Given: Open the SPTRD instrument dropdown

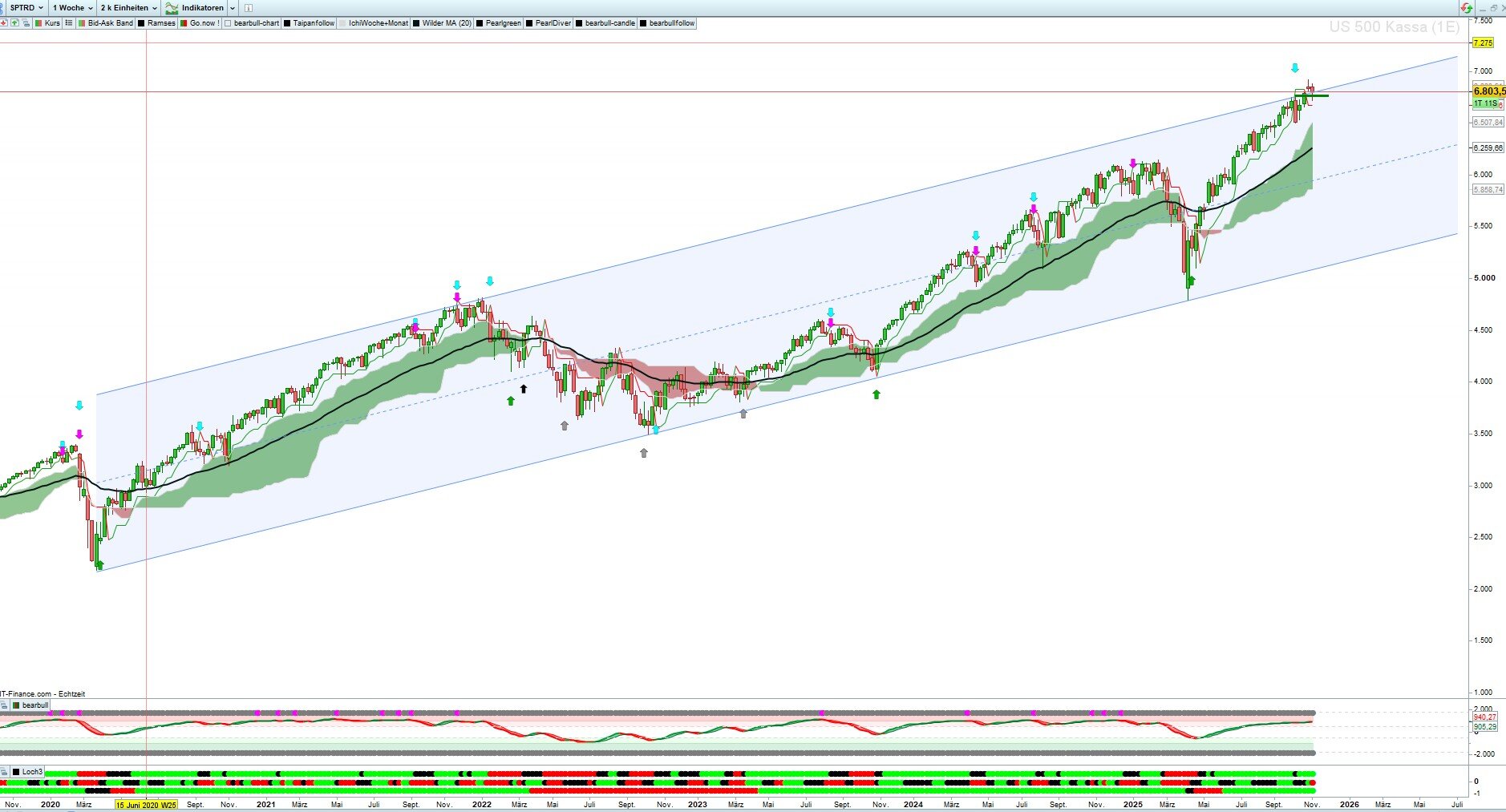Looking at the screenshot, I should pyautogui.click(x=26, y=8).
